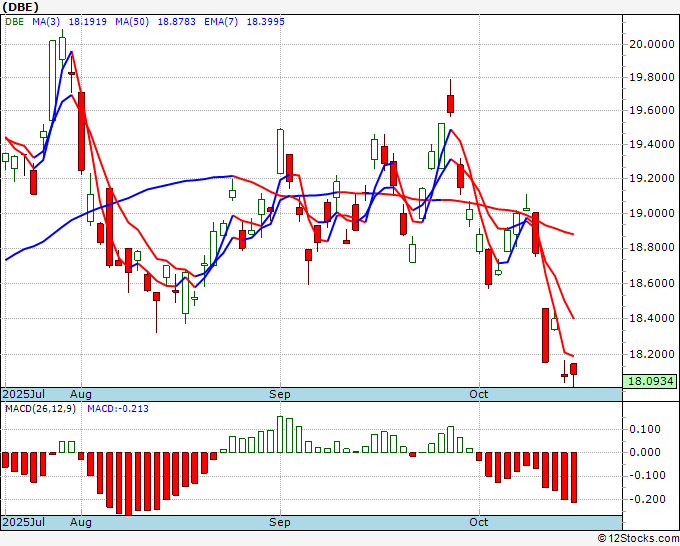Click the 19.6000 price axis label

pos(652,111)
